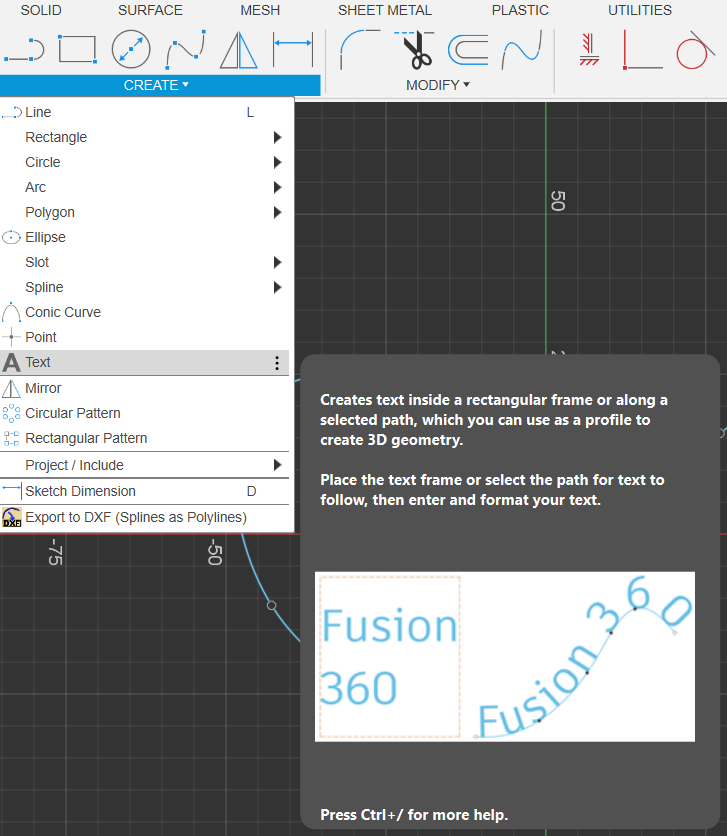Screen dimensions: 727x836
Task: Expand the Arc submenu arrow
Action: pyautogui.click(x=277, y=188)
